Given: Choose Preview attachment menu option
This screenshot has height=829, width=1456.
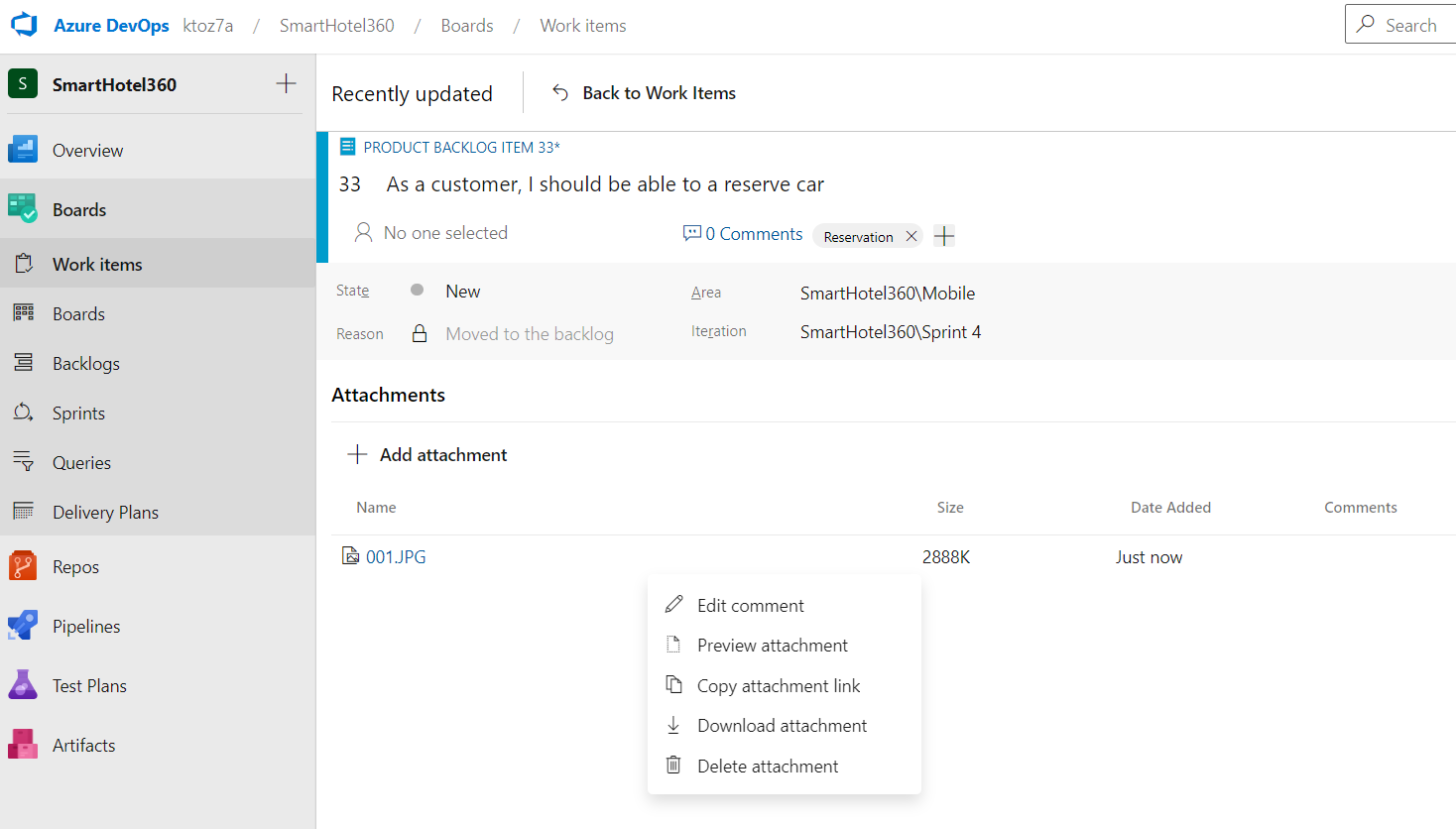Looking at the screenshot, I should pos(772,645).
